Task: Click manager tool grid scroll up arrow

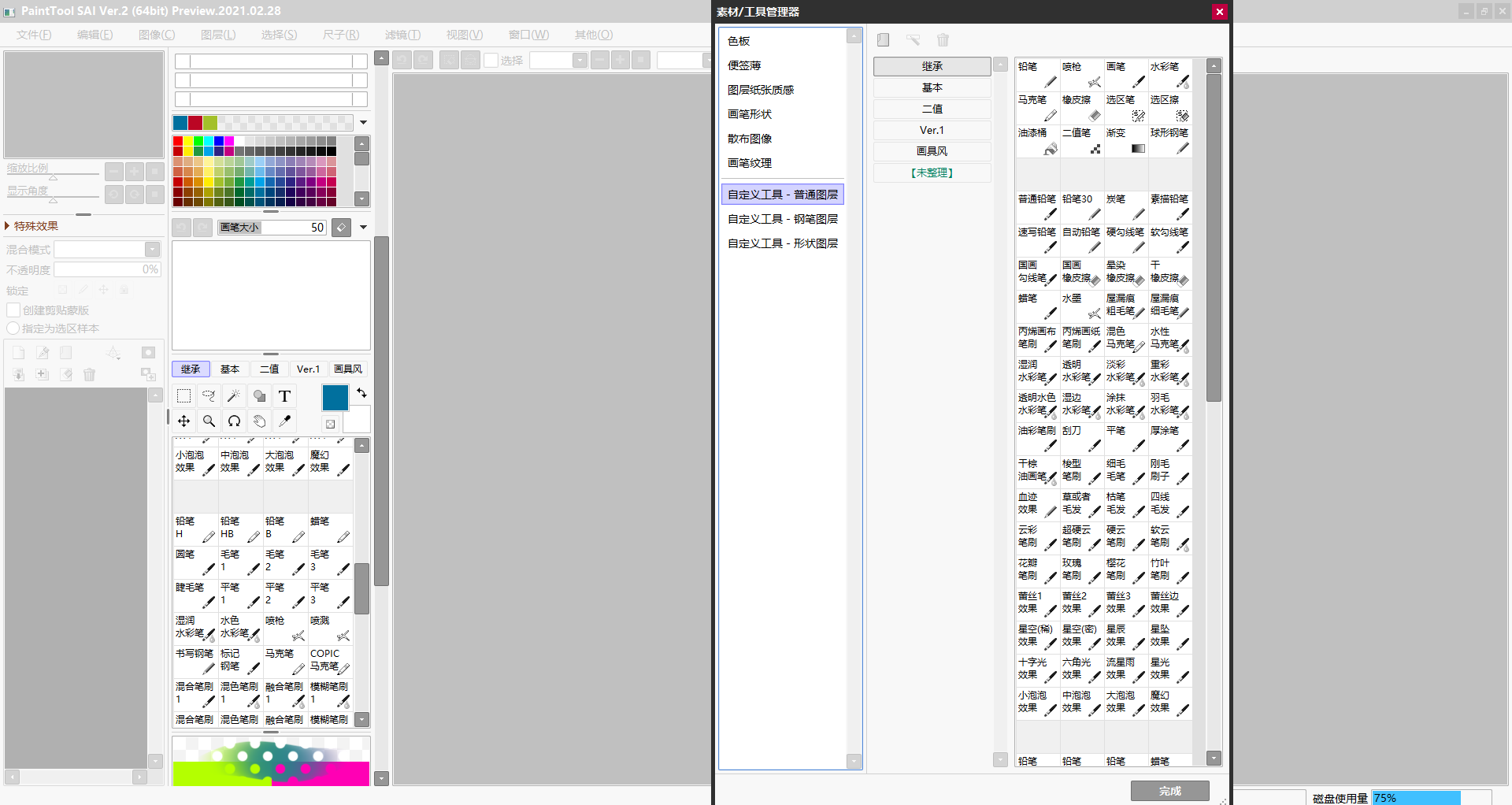Action: click(1214, 66)
